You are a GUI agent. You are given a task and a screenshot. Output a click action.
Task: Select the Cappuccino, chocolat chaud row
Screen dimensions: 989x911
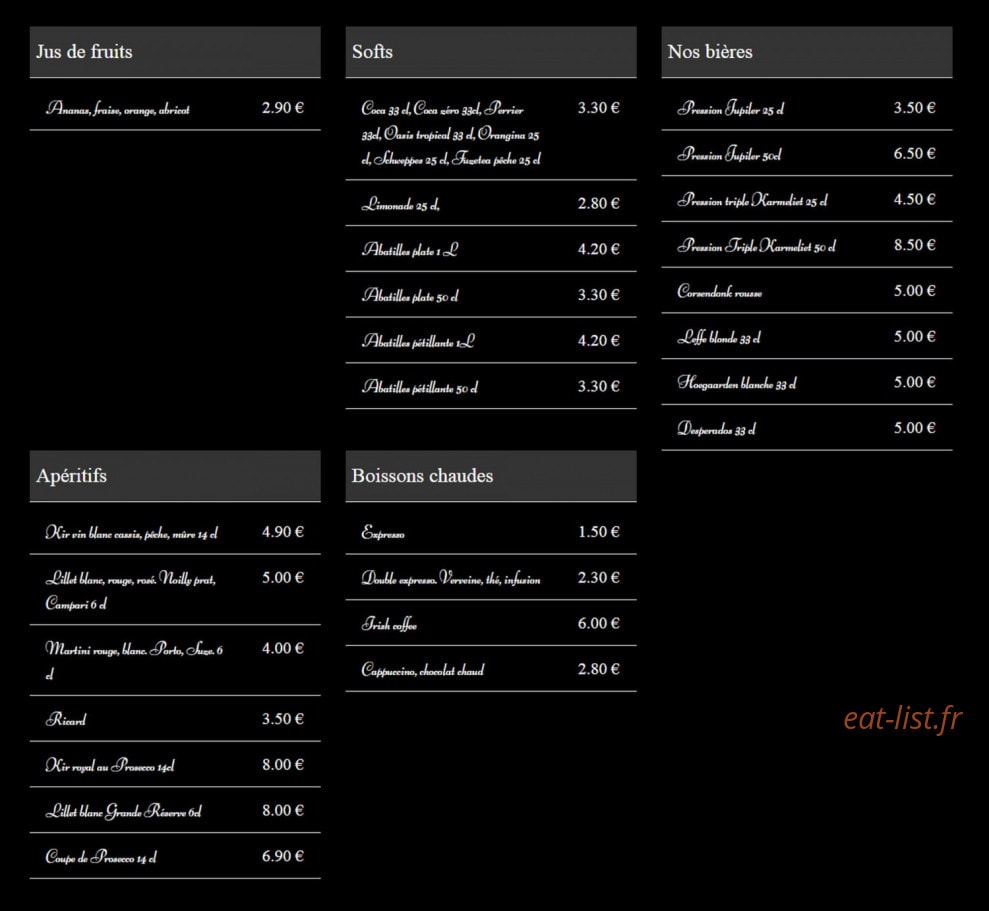(x=491, y=669)
